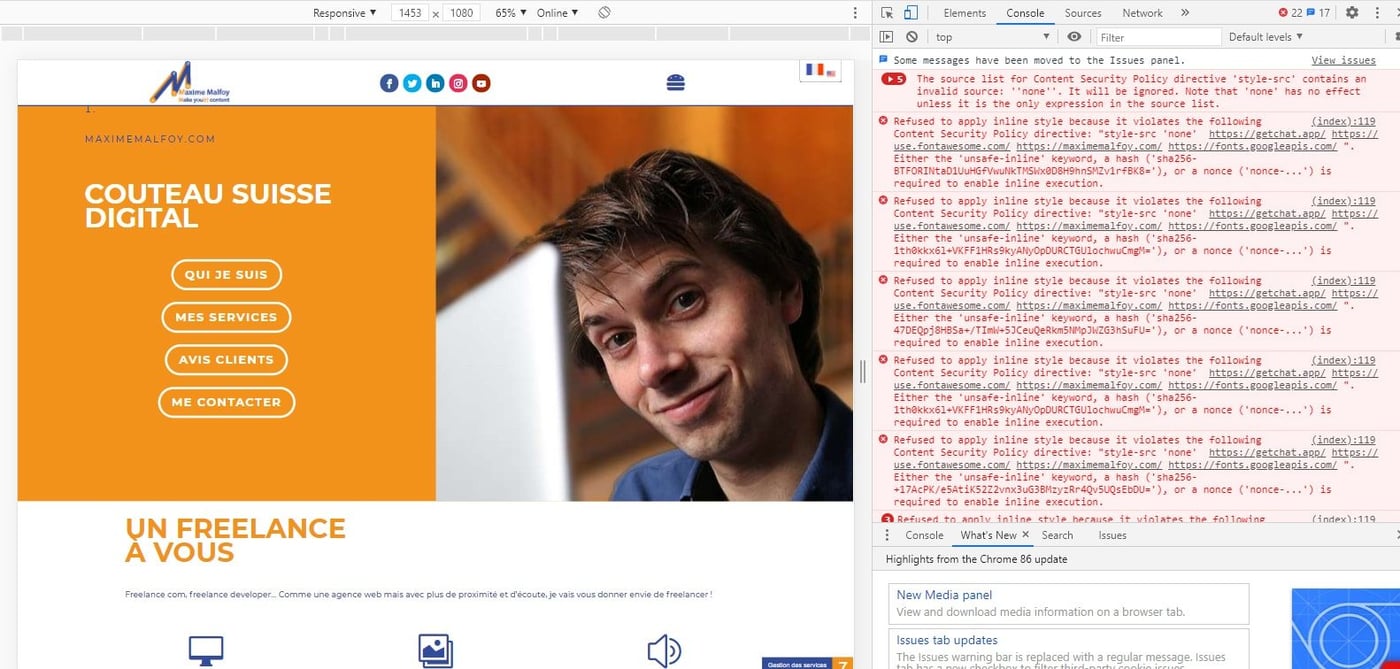Click the Facebook icon on the webpage
Viewport: 1400px width, 669px height.
pyautogui.click(x=389, y=83)
